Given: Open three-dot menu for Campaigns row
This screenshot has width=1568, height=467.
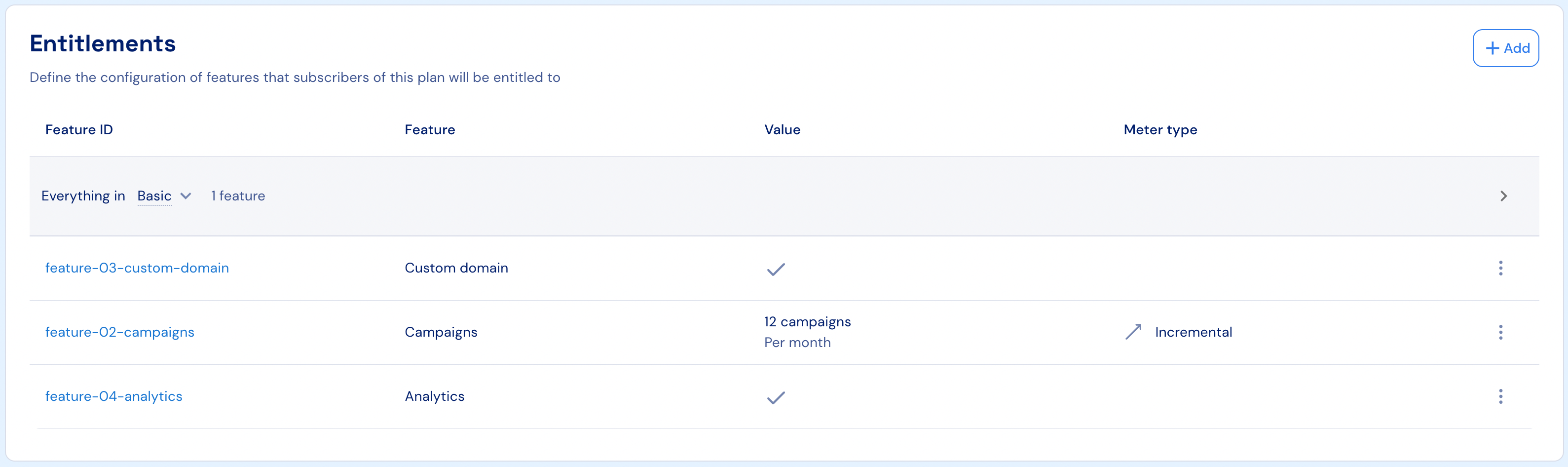Looking at the screenshot, I should (x=1500, y=332).
